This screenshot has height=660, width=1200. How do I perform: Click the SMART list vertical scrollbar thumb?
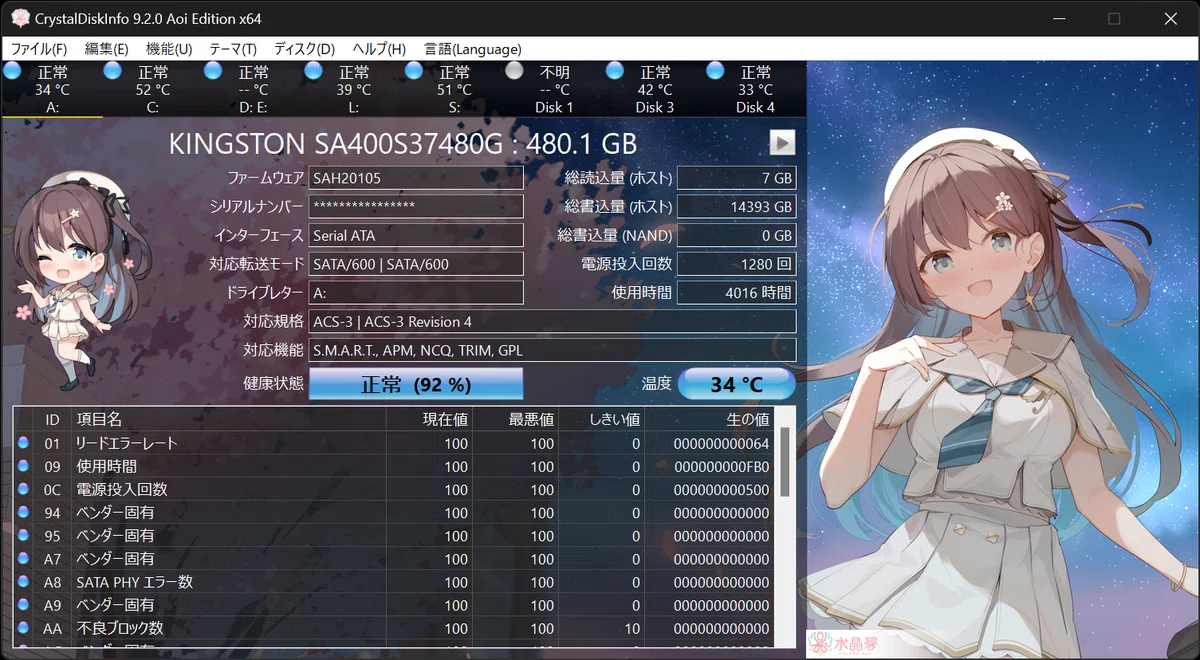click(x=785, y=462)
